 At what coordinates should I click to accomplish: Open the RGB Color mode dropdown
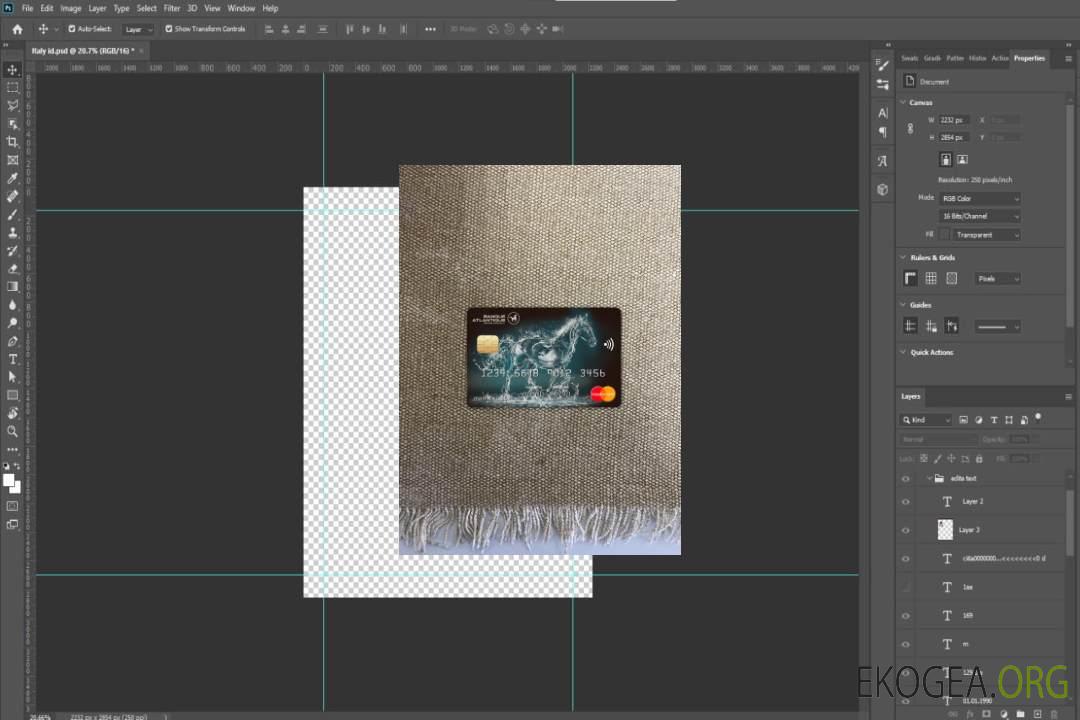tap(981, 199)
